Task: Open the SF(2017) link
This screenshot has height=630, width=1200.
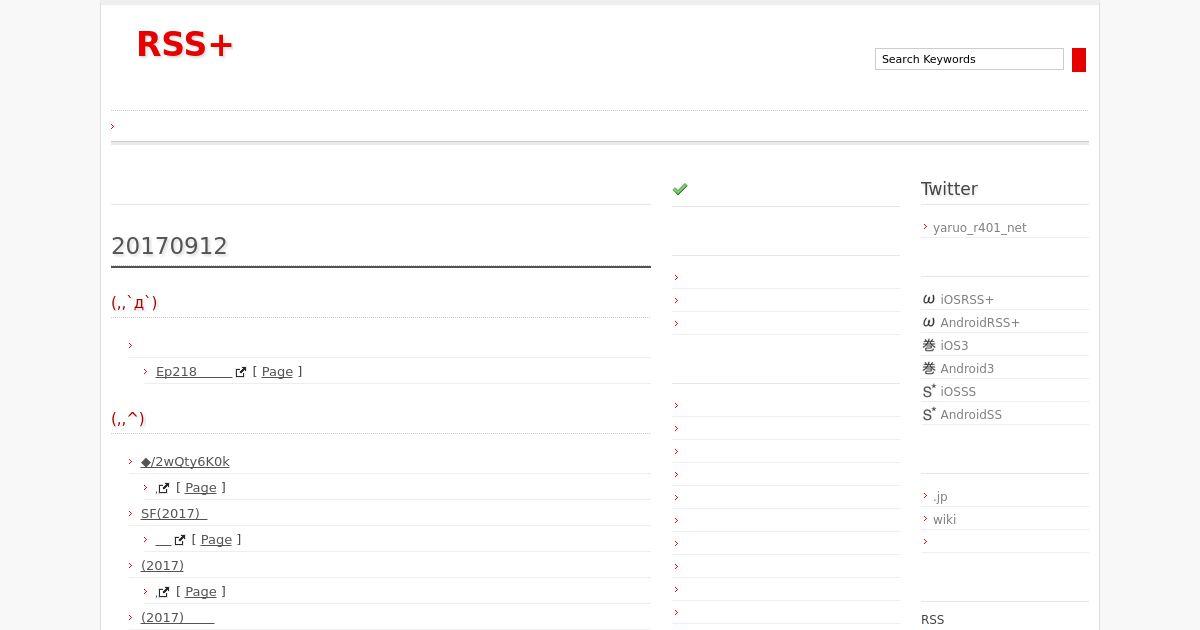Action: 173,514
